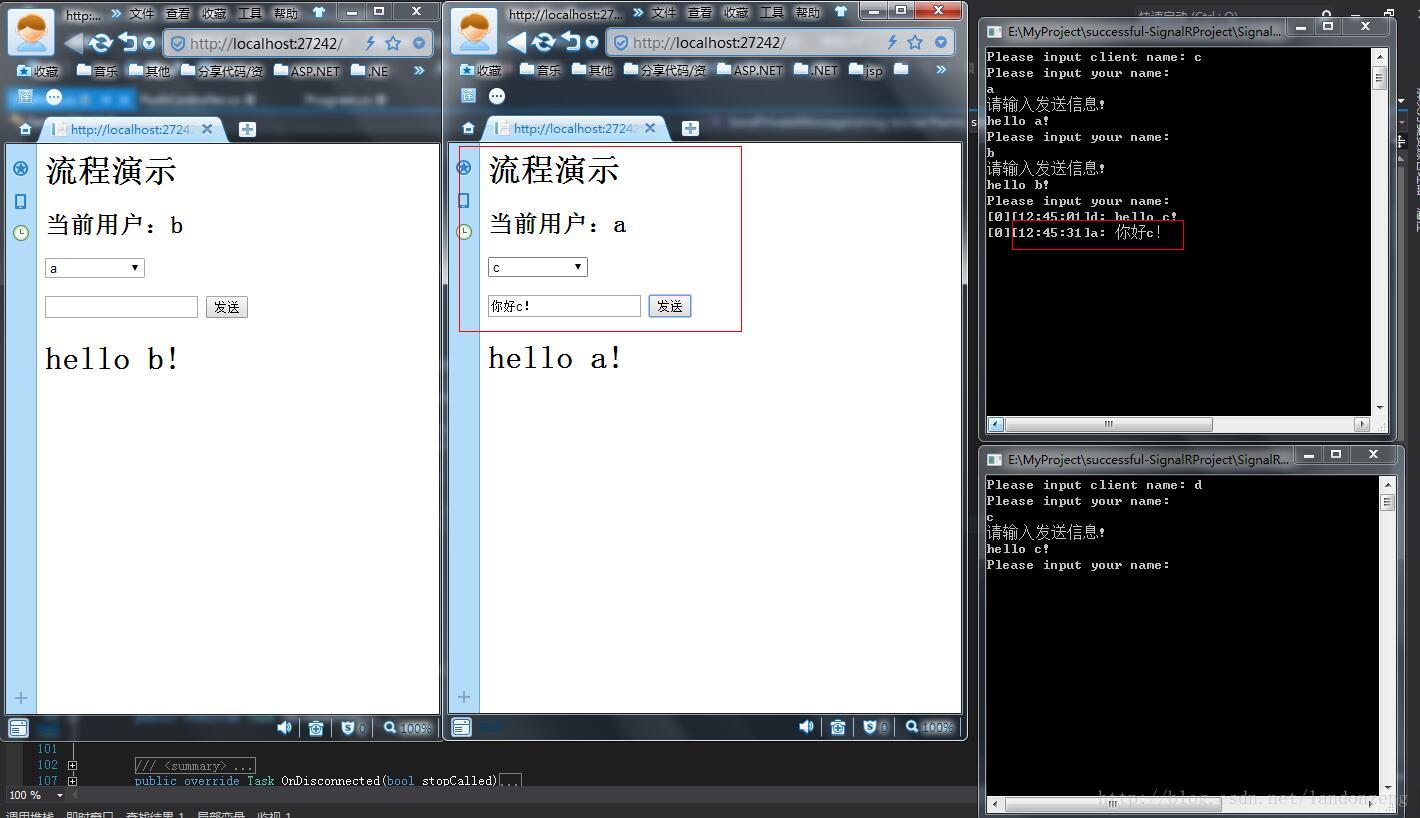
Task: Click 发送 button next to "你好c!" message
Action: (x=670, y=306)
